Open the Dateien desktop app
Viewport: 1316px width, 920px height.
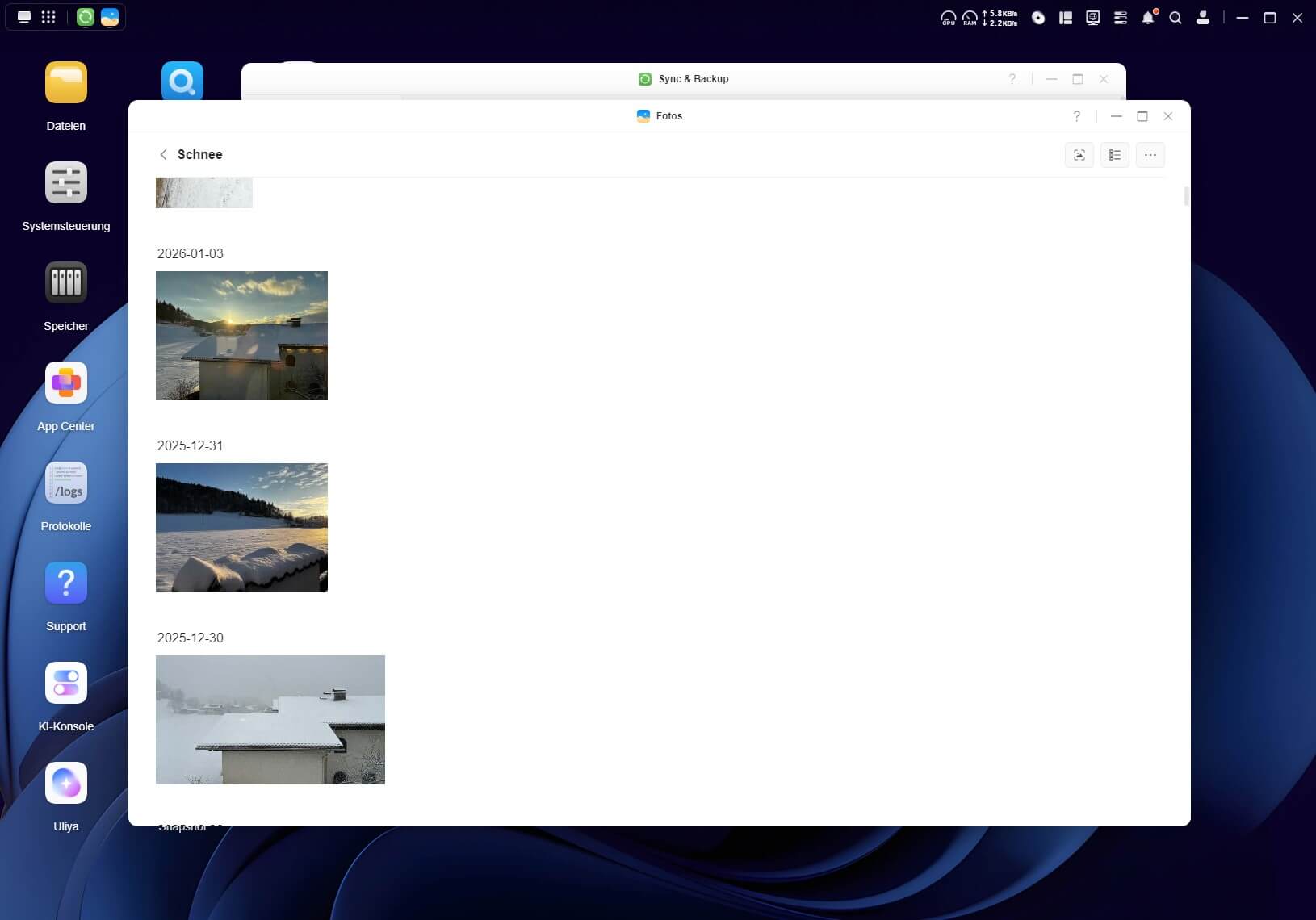(x=66, y=83)
